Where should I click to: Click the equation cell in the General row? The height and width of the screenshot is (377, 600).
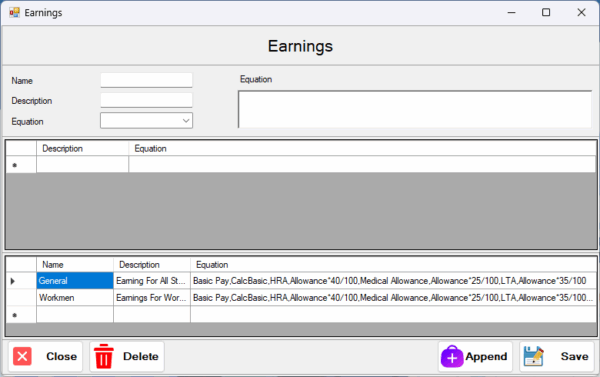pyautogui.click(x=393, y=281)
